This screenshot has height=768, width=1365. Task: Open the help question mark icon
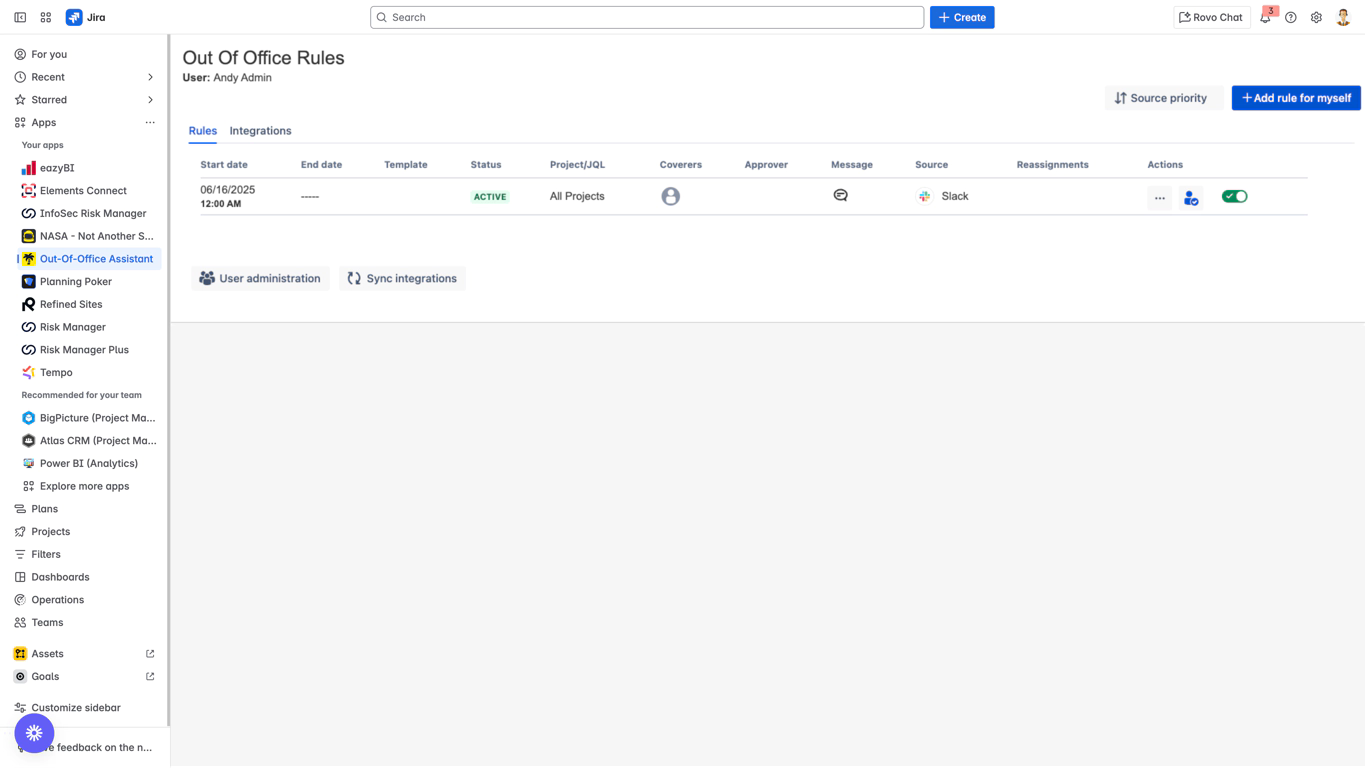point(1291,17)
